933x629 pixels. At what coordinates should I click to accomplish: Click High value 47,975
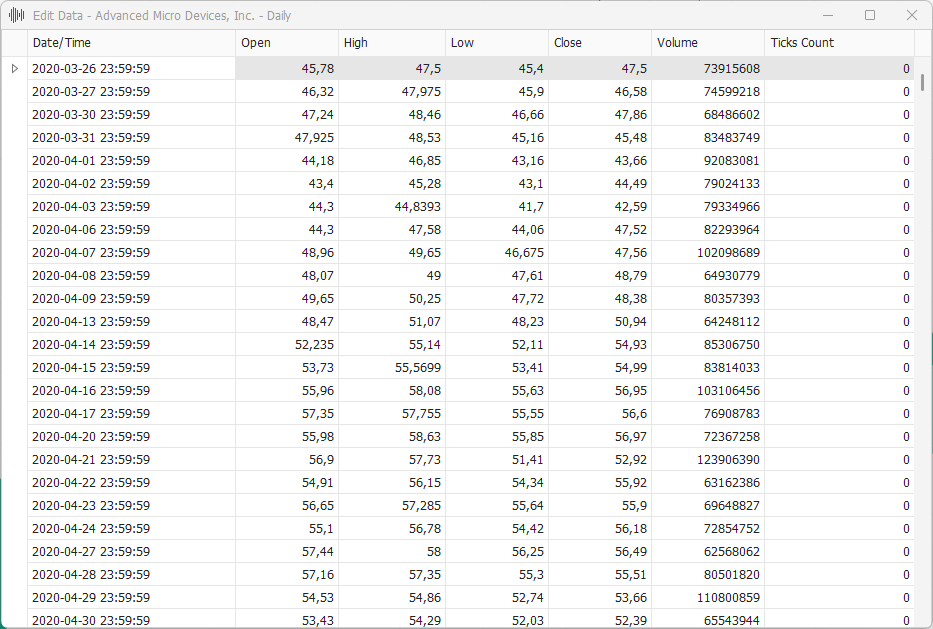(392, 92)
